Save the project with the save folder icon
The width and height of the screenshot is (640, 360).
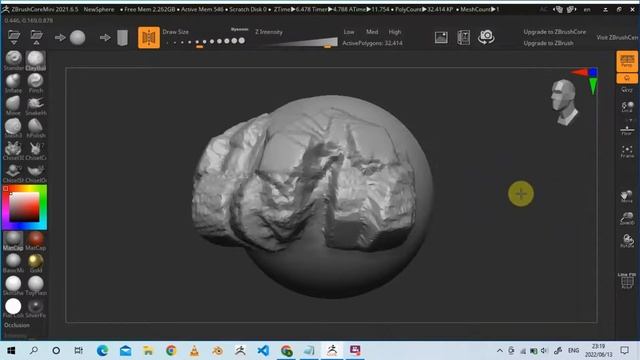[36, 37]
